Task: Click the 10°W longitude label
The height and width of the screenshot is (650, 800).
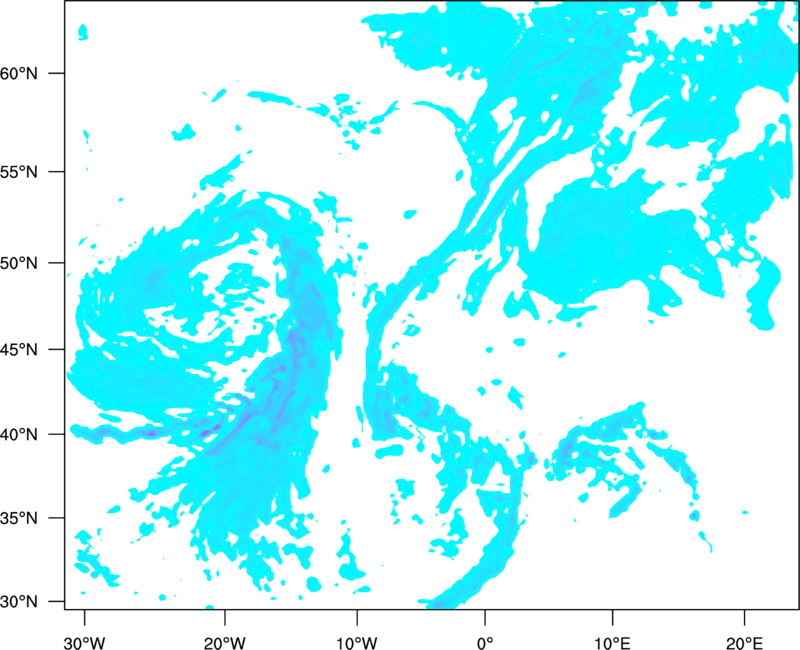Action: pos(357,643)
